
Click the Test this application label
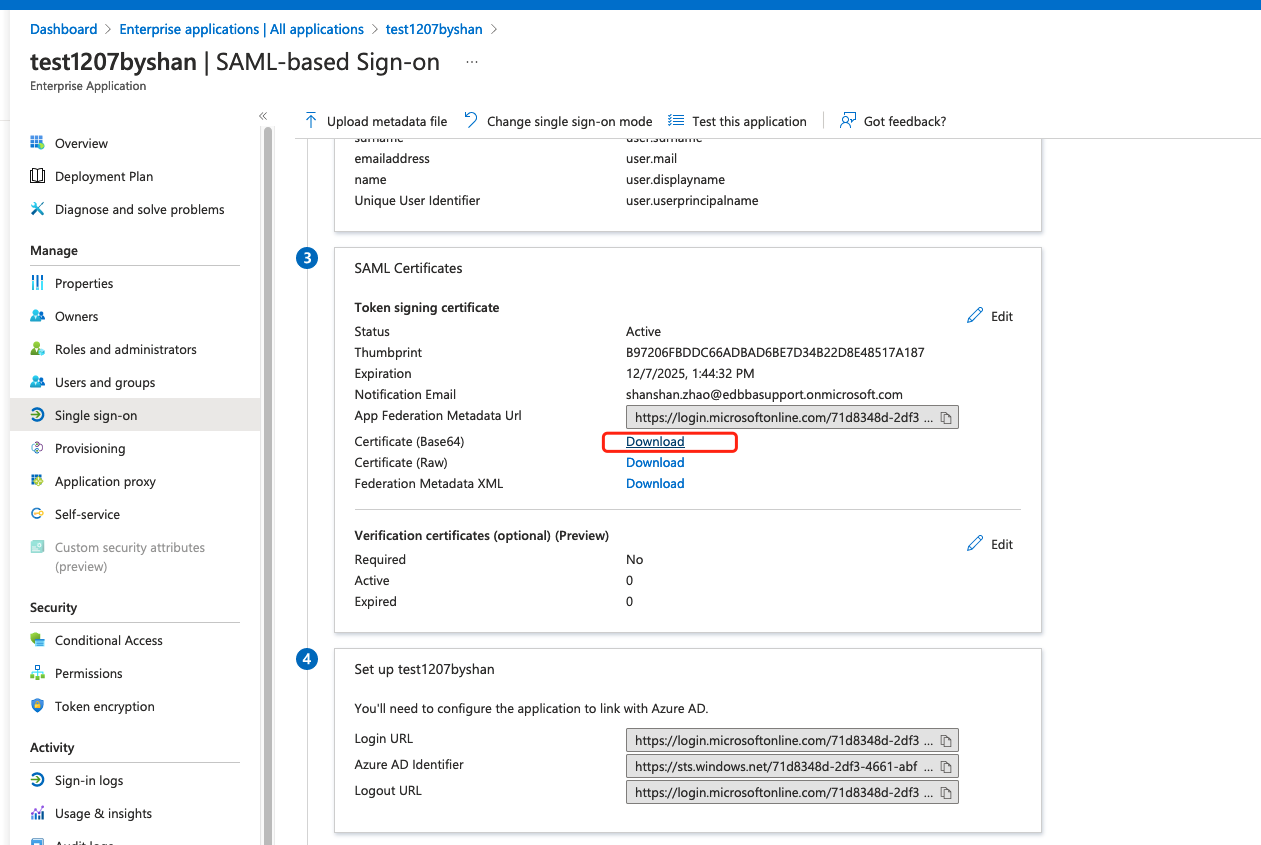(749, 121)
